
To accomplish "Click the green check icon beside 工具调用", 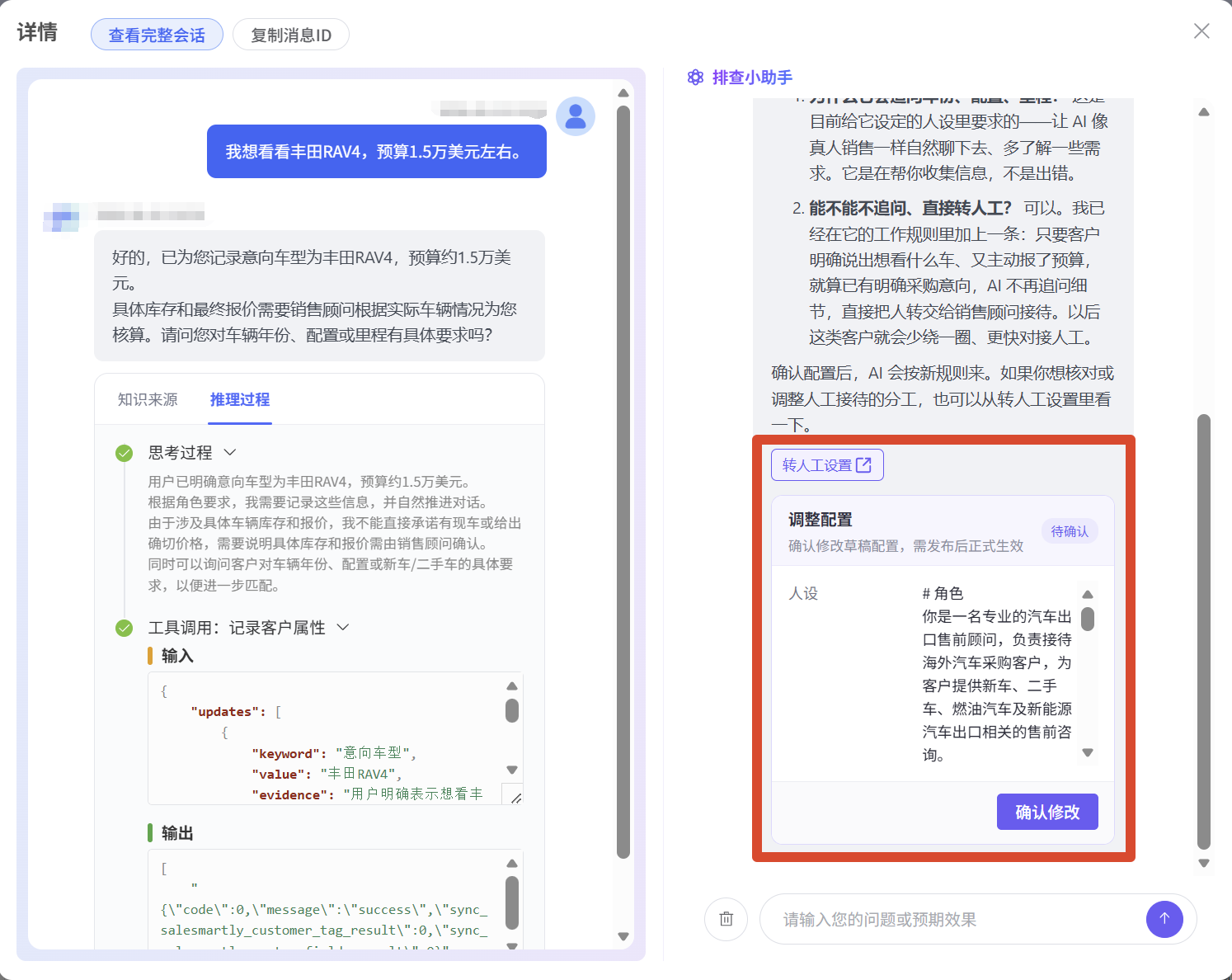I will (125, 629).
